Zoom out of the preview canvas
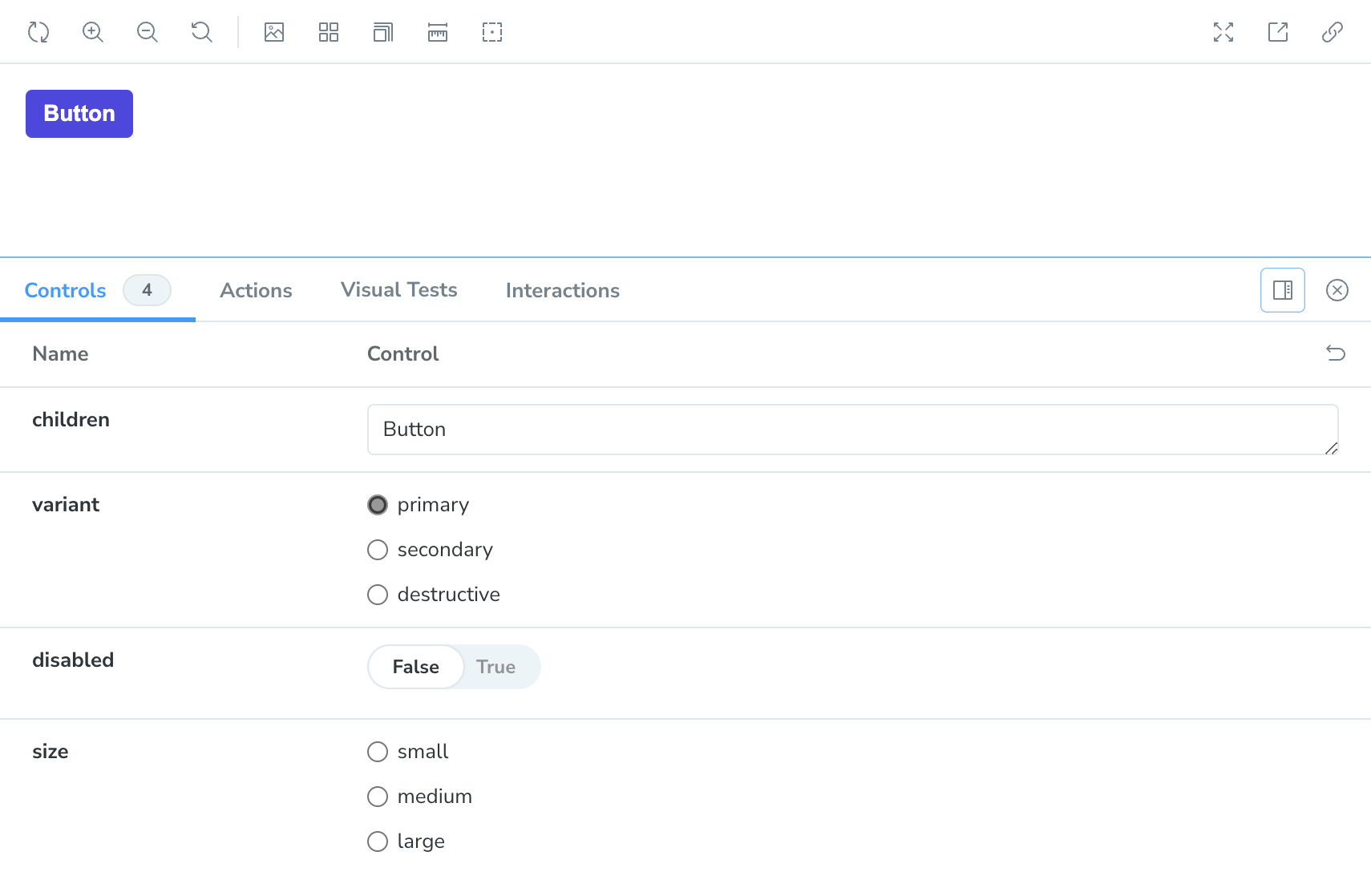This screenshot has height=896, width=1371. (148, 32)
